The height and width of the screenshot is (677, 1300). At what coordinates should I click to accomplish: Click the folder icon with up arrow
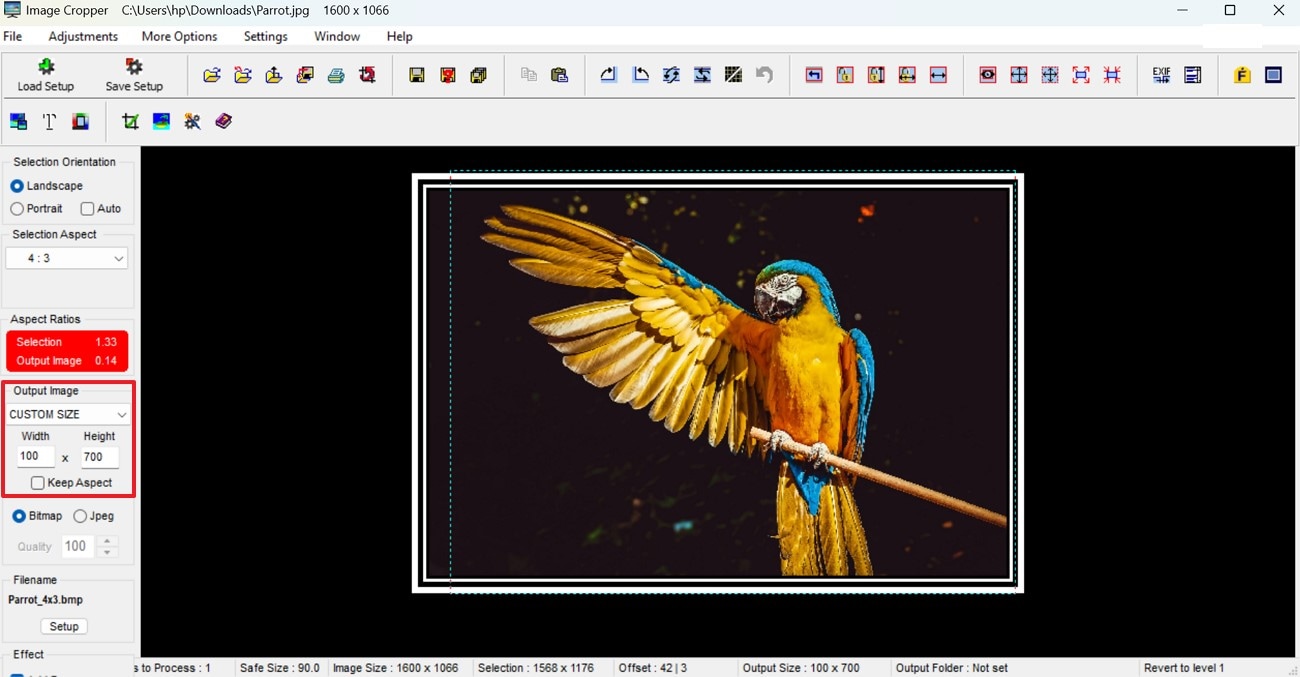pos(274,75)
